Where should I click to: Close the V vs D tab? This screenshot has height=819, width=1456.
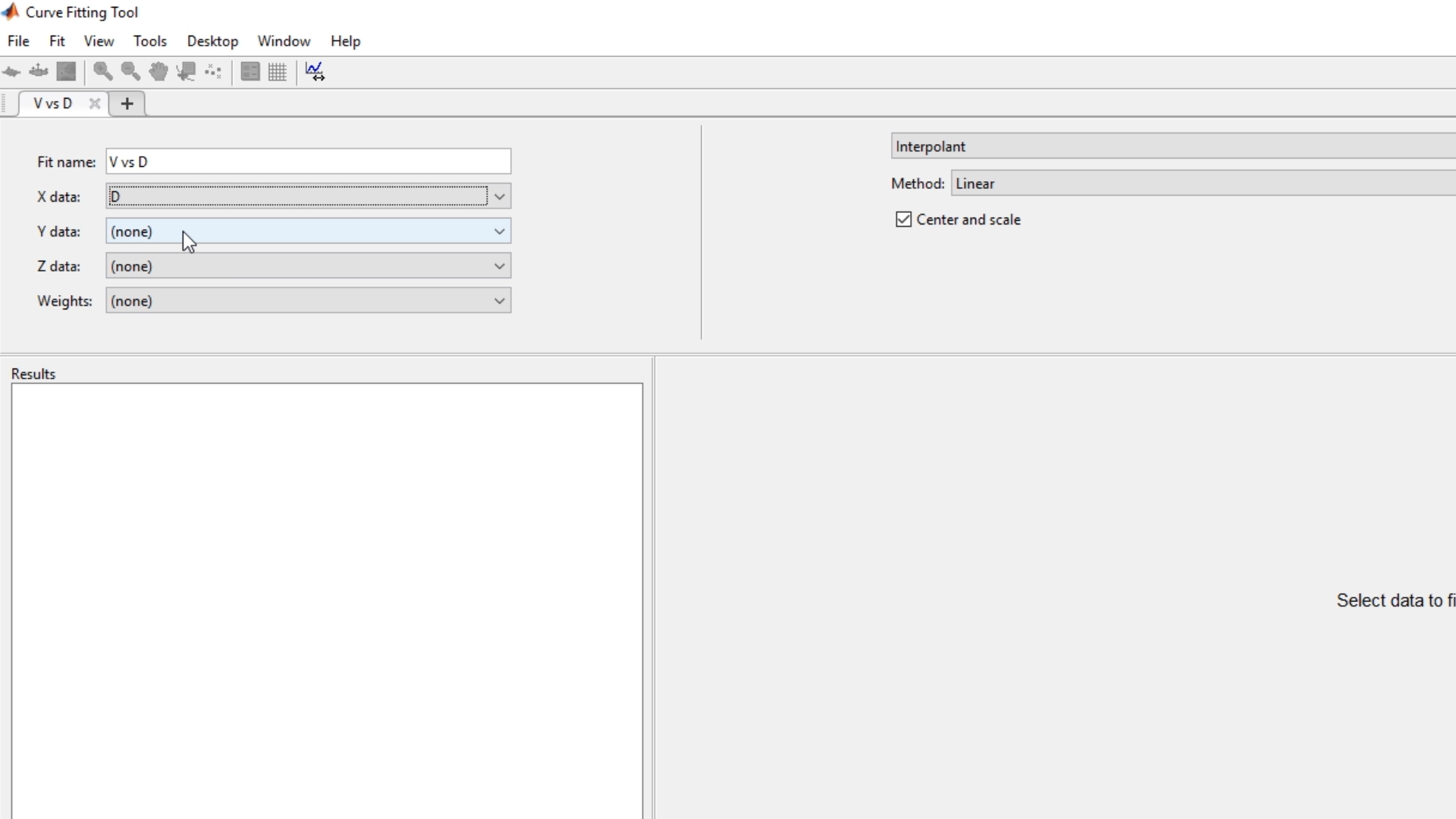coord(95,104)
